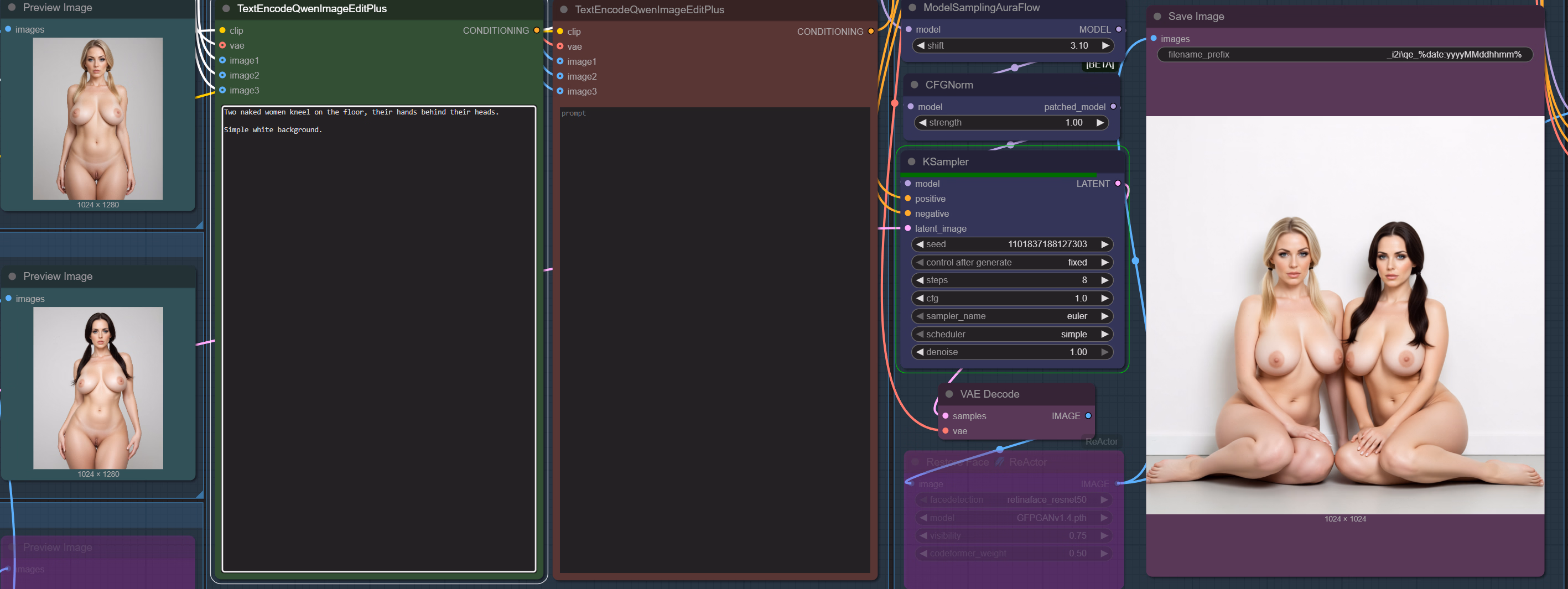Toggle collapse on the green TextEncodeQwenImageEditPlus node
The image size is (1568, 589).
pyautogui.click(x=226, y=9)
